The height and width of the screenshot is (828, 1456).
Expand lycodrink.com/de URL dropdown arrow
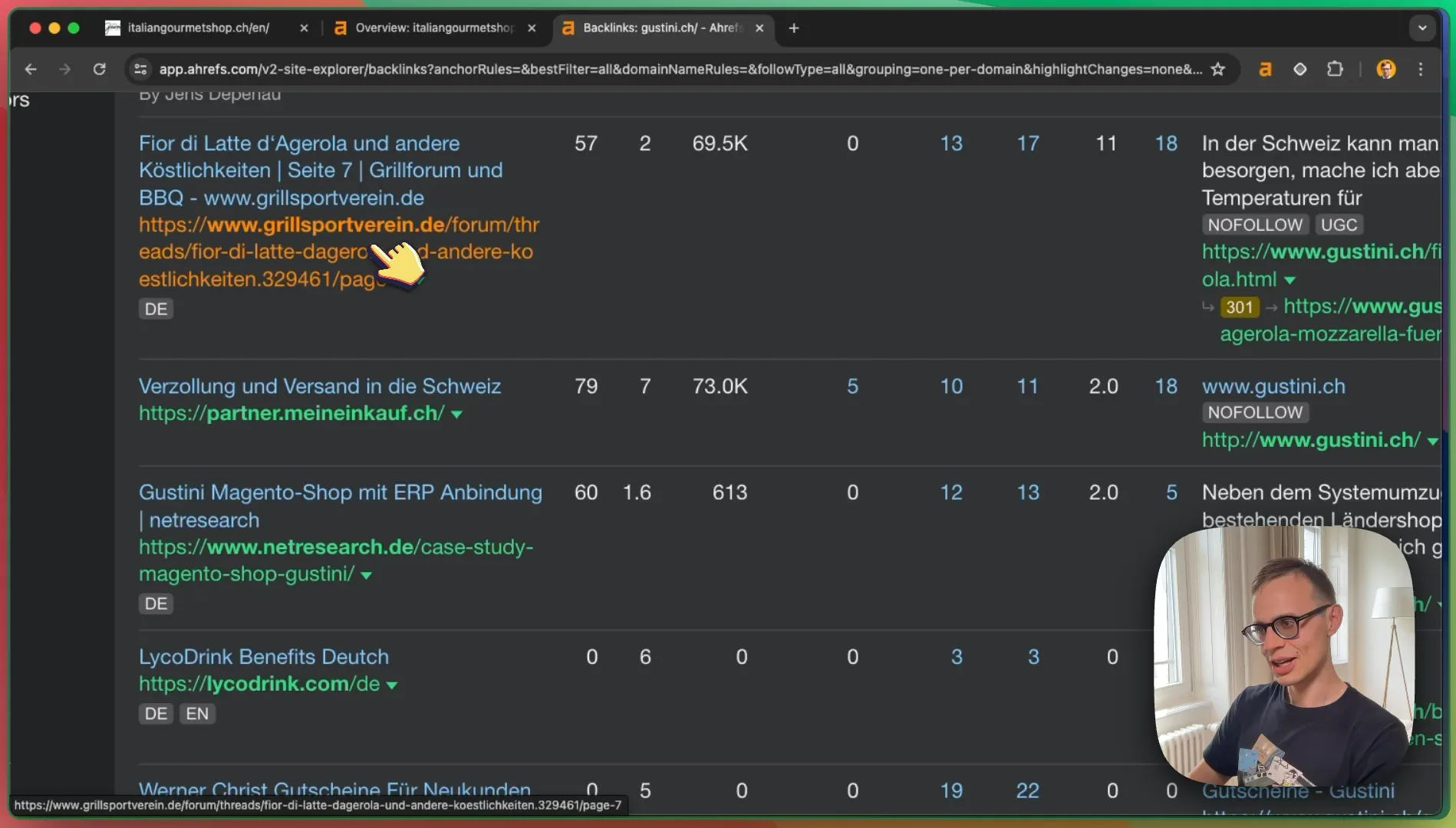pos(392,685)
